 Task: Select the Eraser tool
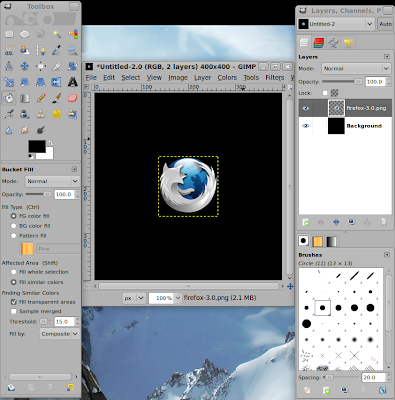[73, 98]
